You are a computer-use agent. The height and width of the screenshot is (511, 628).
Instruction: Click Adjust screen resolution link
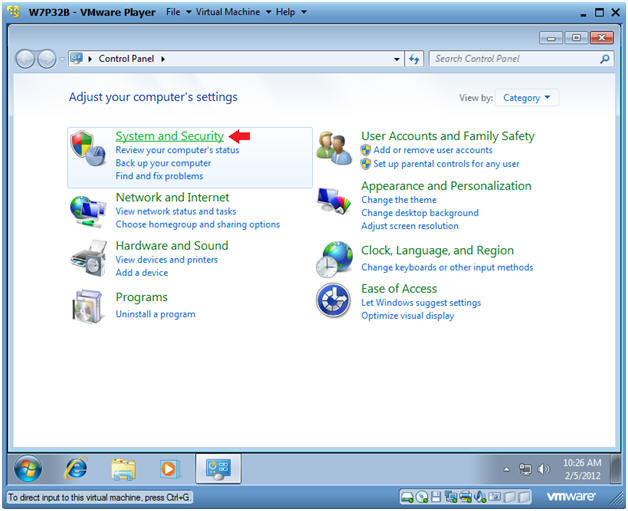(x=409, y=226)
